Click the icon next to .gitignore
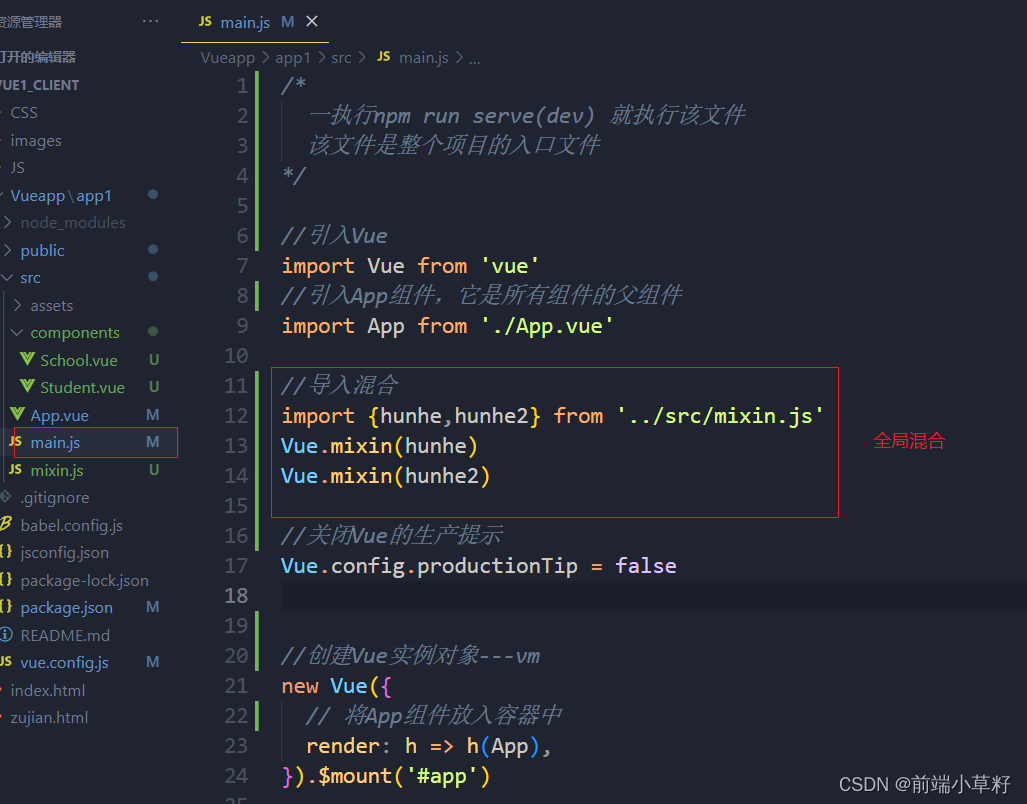The image size is (1027, 804). (9, 497)
